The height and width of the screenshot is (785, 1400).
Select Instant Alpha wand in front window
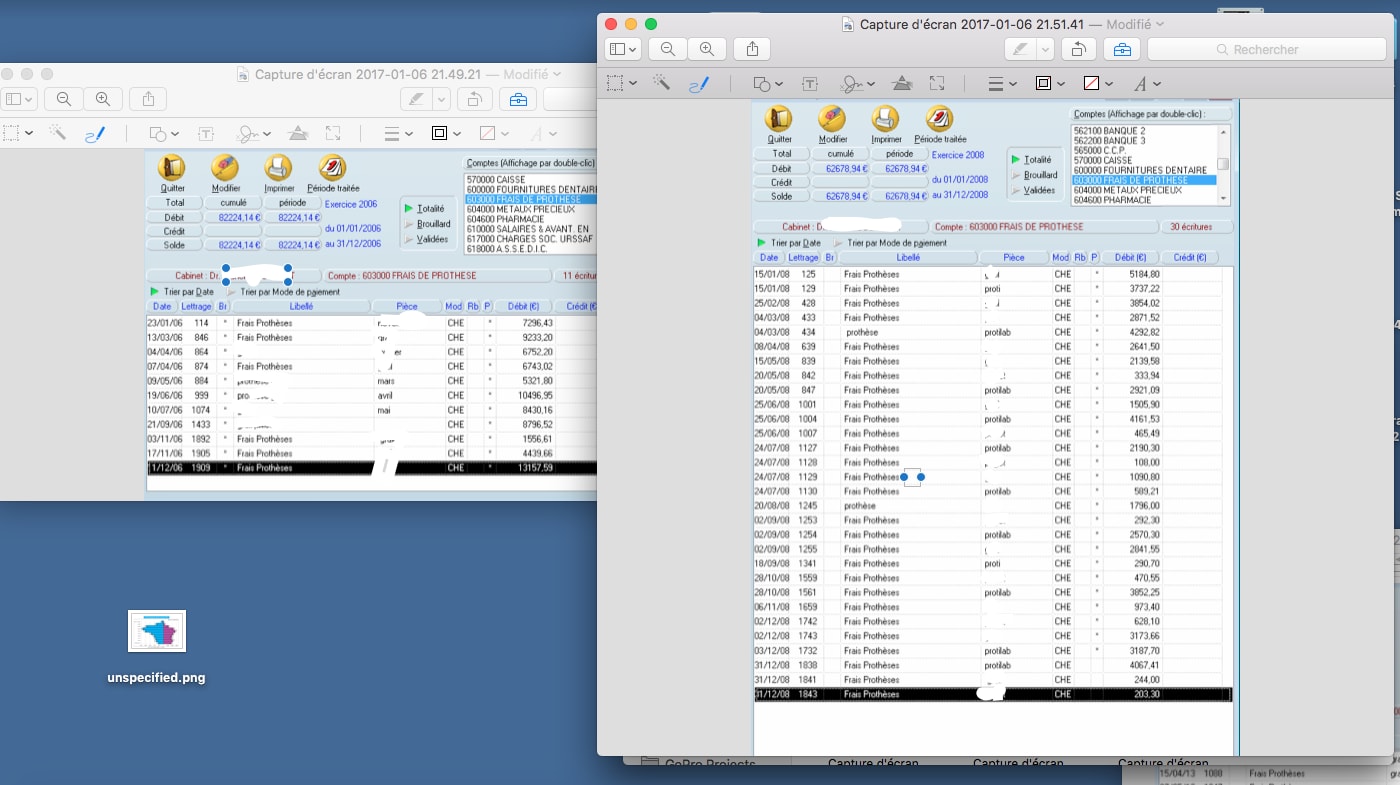(661, 84)
